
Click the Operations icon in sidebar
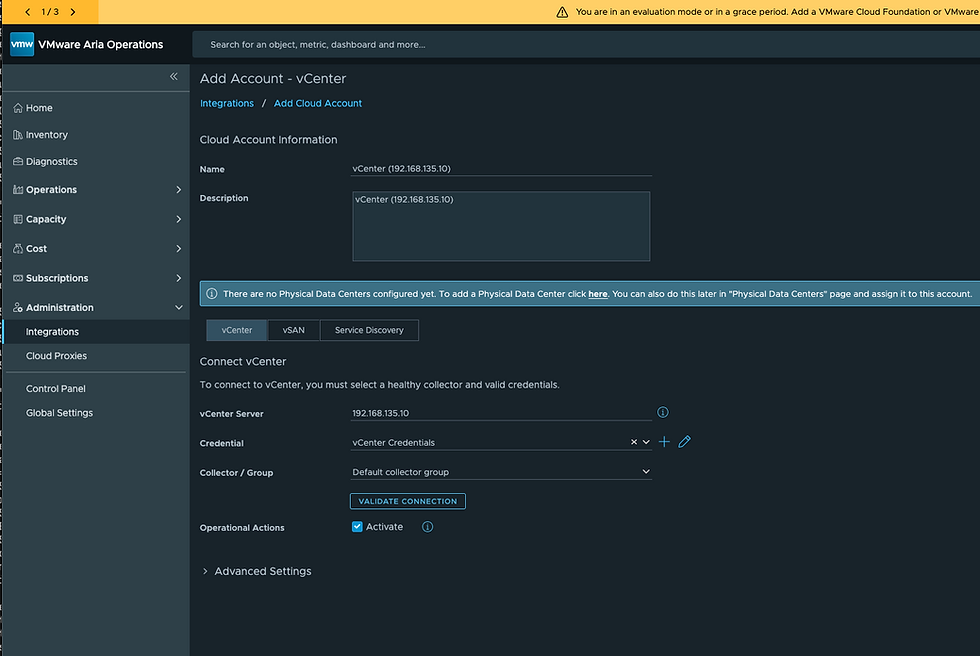point(18,190)
